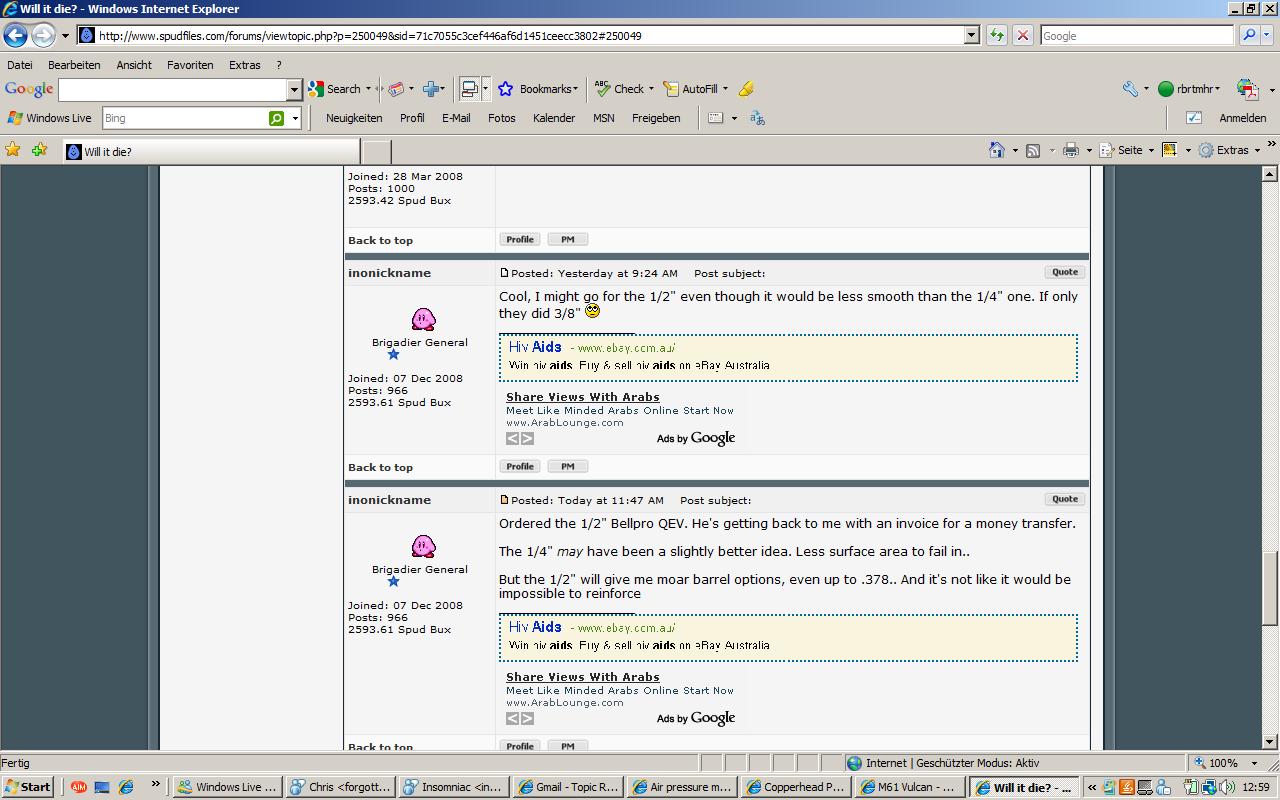Open the Favorites star icon
The image size is (1280, 800).
13,150
